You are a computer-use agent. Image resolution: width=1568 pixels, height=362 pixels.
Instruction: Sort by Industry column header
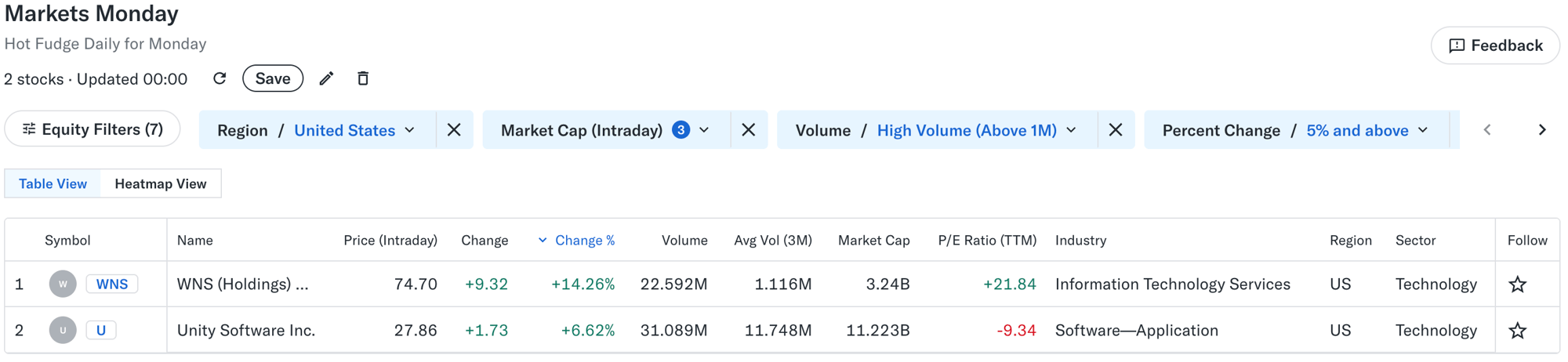(1081, 241)
